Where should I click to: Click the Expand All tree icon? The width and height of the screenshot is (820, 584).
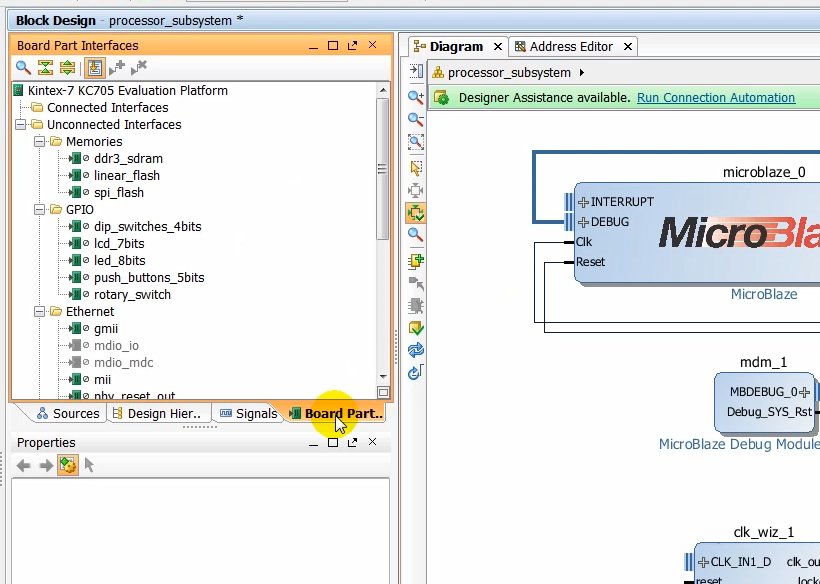pyautogui.click(x=67, y=68)
